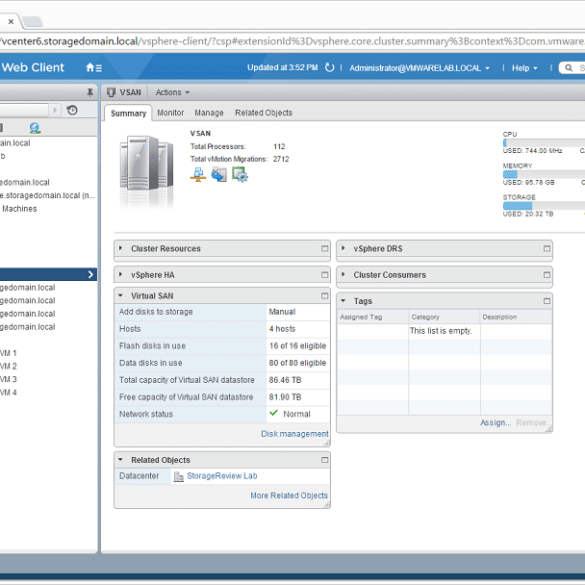
Task: Click the Remove tag link
Action: pyautogui.click(x=531, y=422)
